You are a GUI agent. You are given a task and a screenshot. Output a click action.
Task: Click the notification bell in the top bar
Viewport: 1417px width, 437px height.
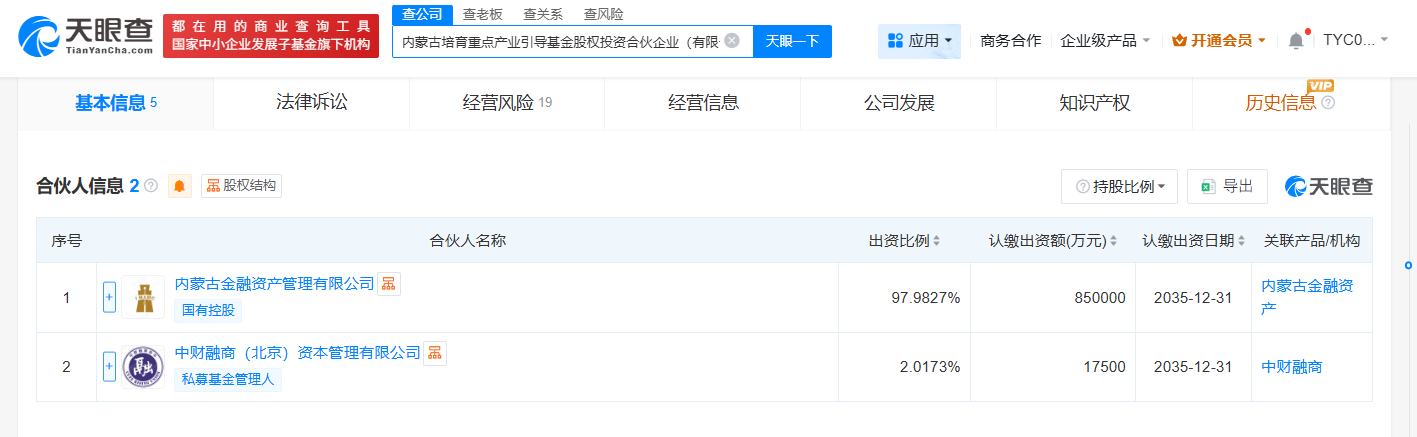[1296, 41]
